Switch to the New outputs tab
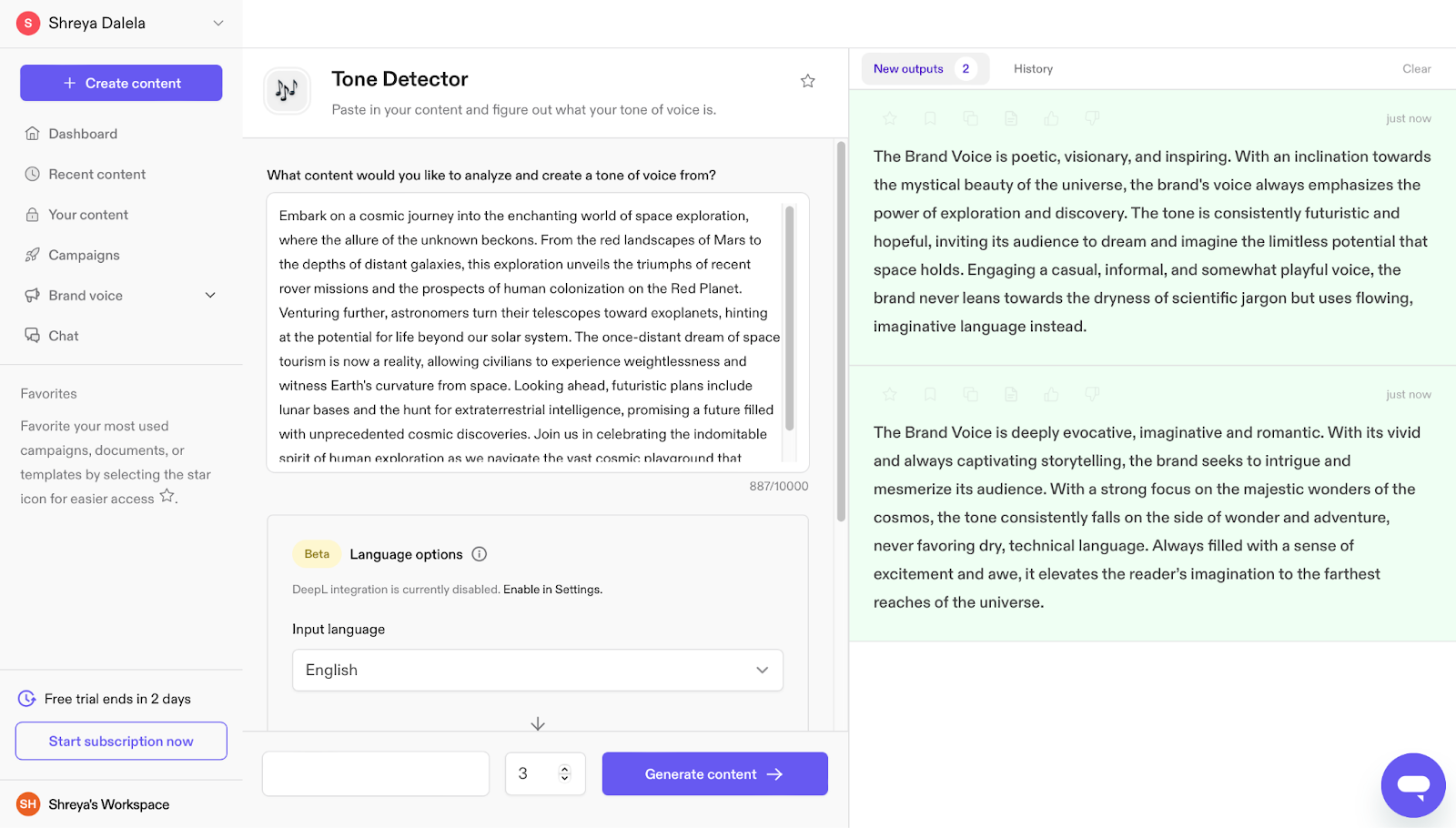 pos(925,68)
